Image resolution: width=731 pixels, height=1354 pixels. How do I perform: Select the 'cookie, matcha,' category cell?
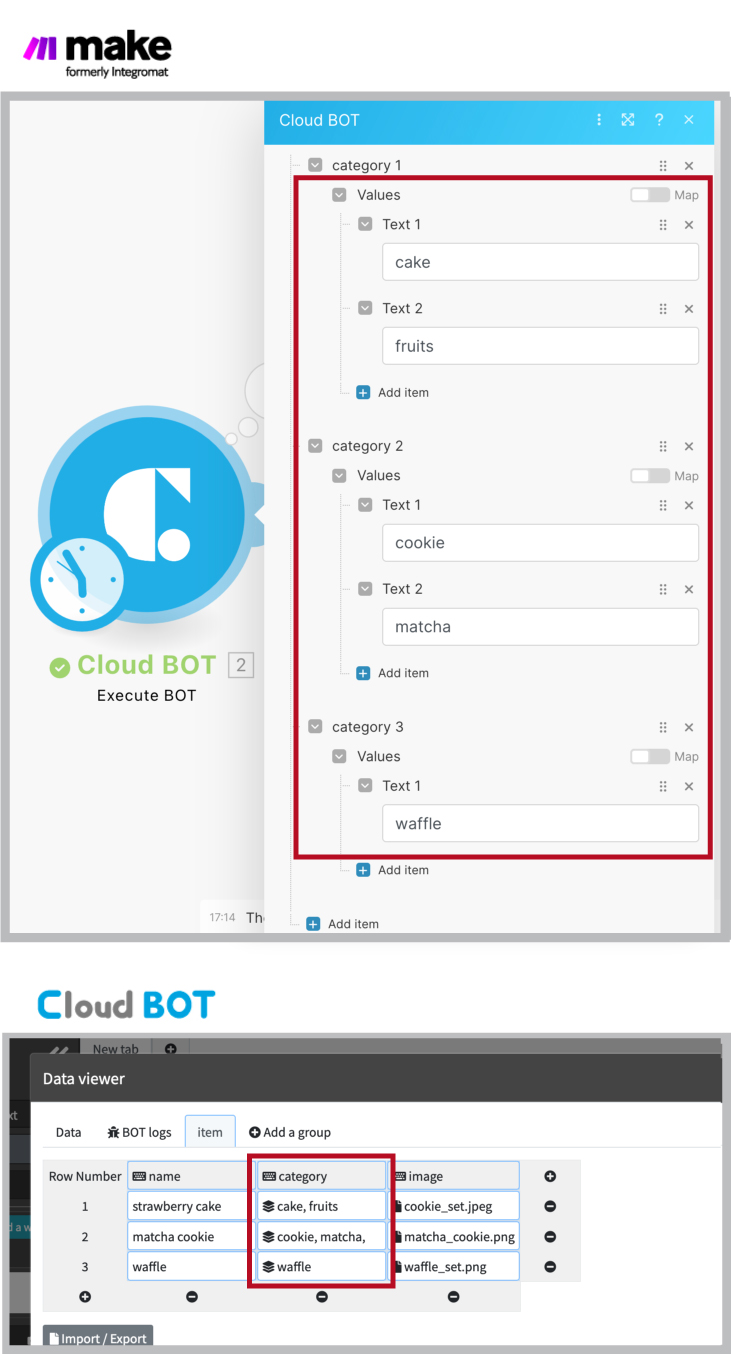point(322,1236)
